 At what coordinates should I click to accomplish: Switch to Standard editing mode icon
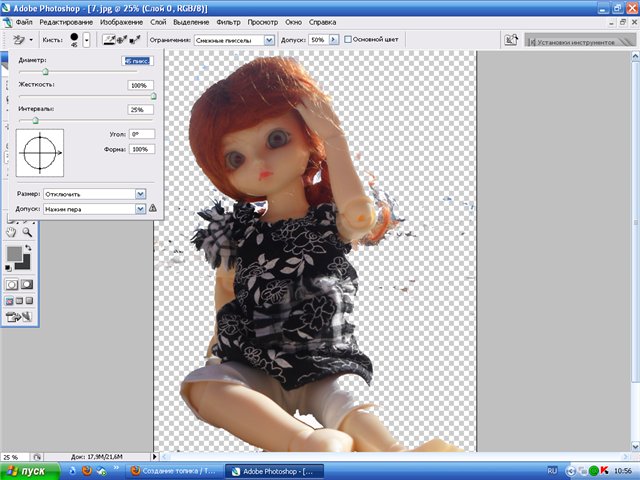coord(11,284)
